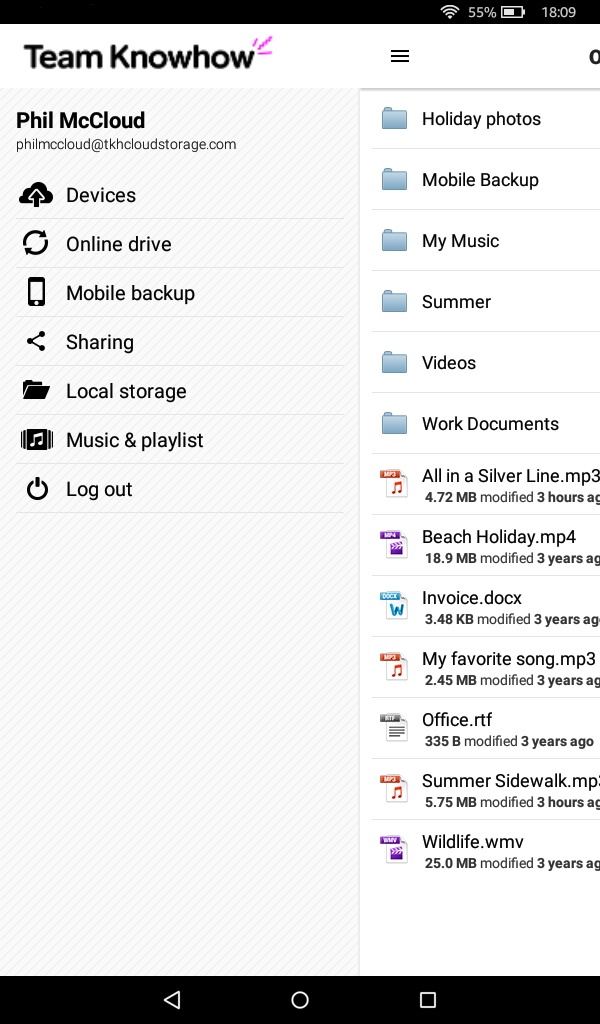
Task: Tap the Online drive sync icon
Action: pos(36,243)
